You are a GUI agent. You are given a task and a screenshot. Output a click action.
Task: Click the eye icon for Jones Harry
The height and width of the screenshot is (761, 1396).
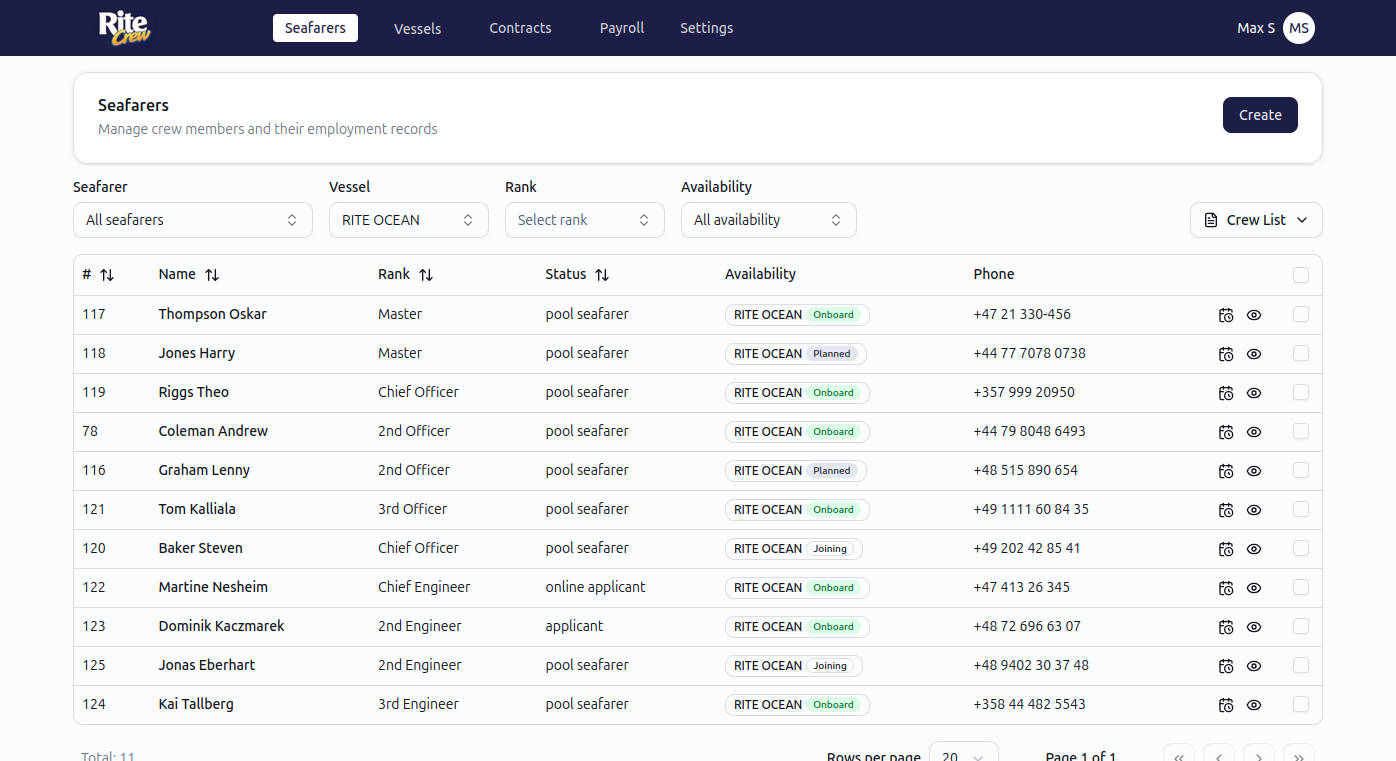click(x=1254, y=354)
